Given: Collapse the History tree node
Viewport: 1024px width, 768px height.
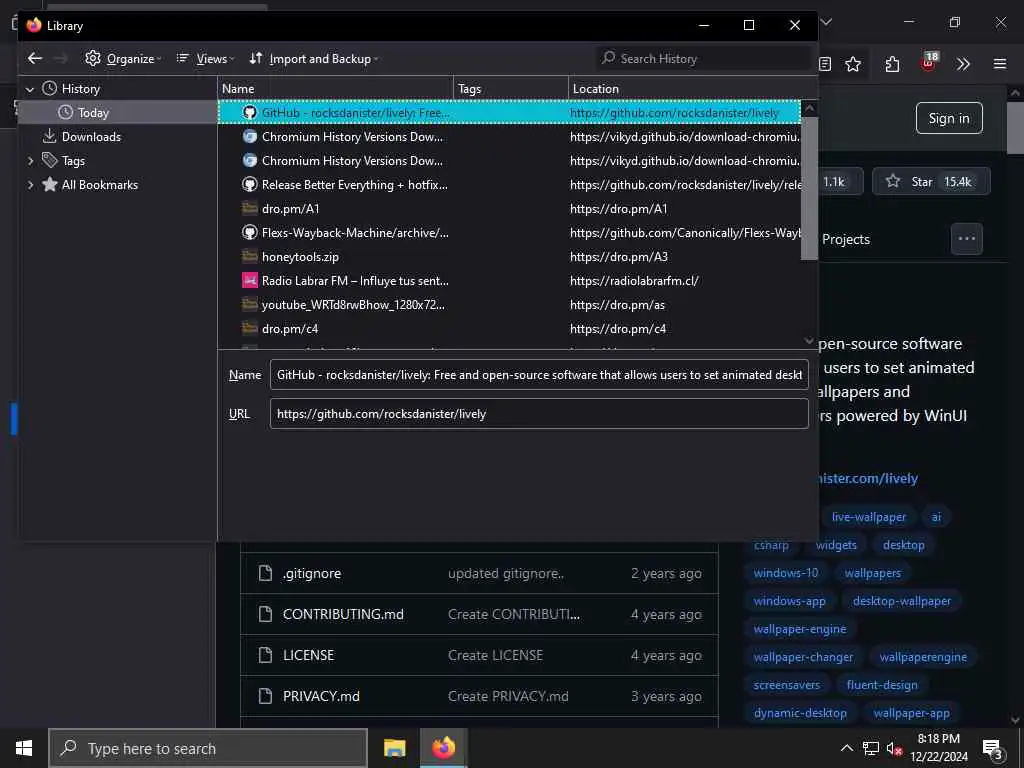Looking at the screenshot, I should click(x=30, y=89).
